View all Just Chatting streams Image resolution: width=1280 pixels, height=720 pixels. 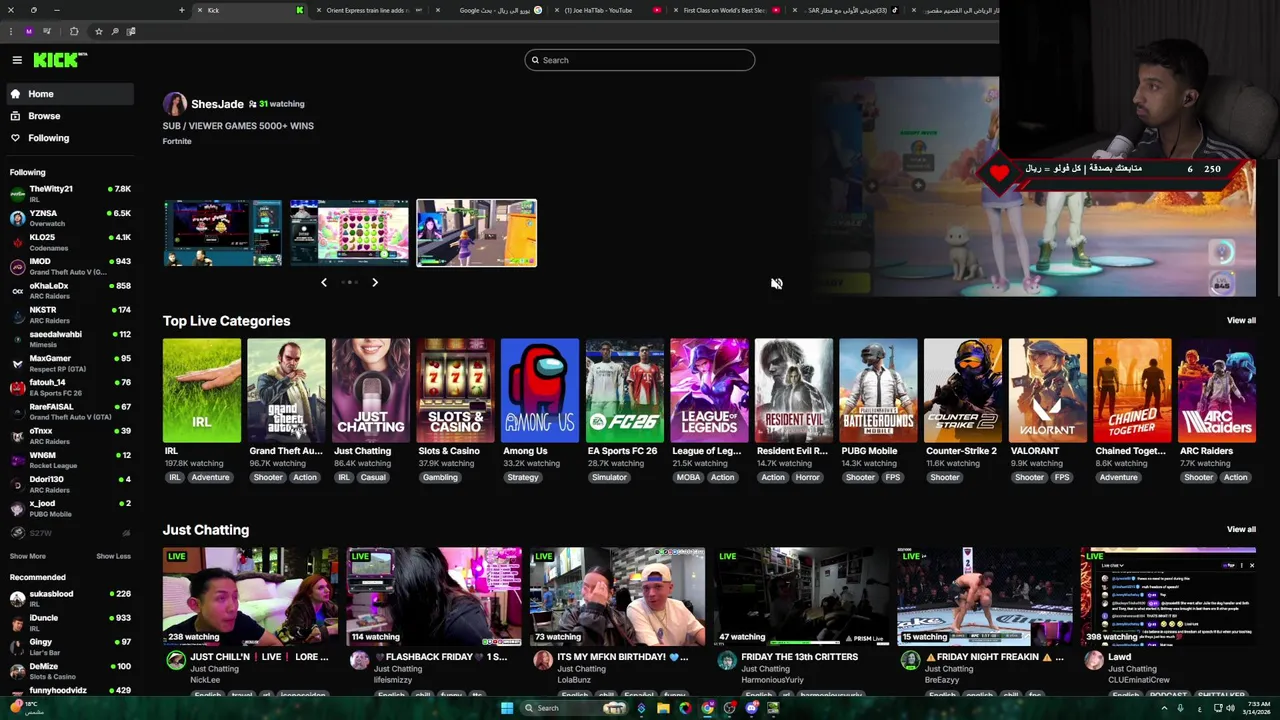[1241, 530]
